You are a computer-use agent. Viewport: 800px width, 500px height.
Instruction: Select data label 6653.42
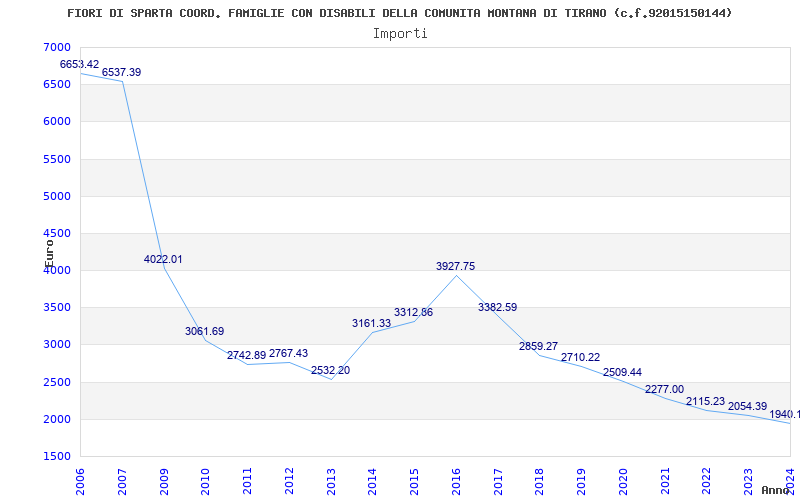coord(80,64)
